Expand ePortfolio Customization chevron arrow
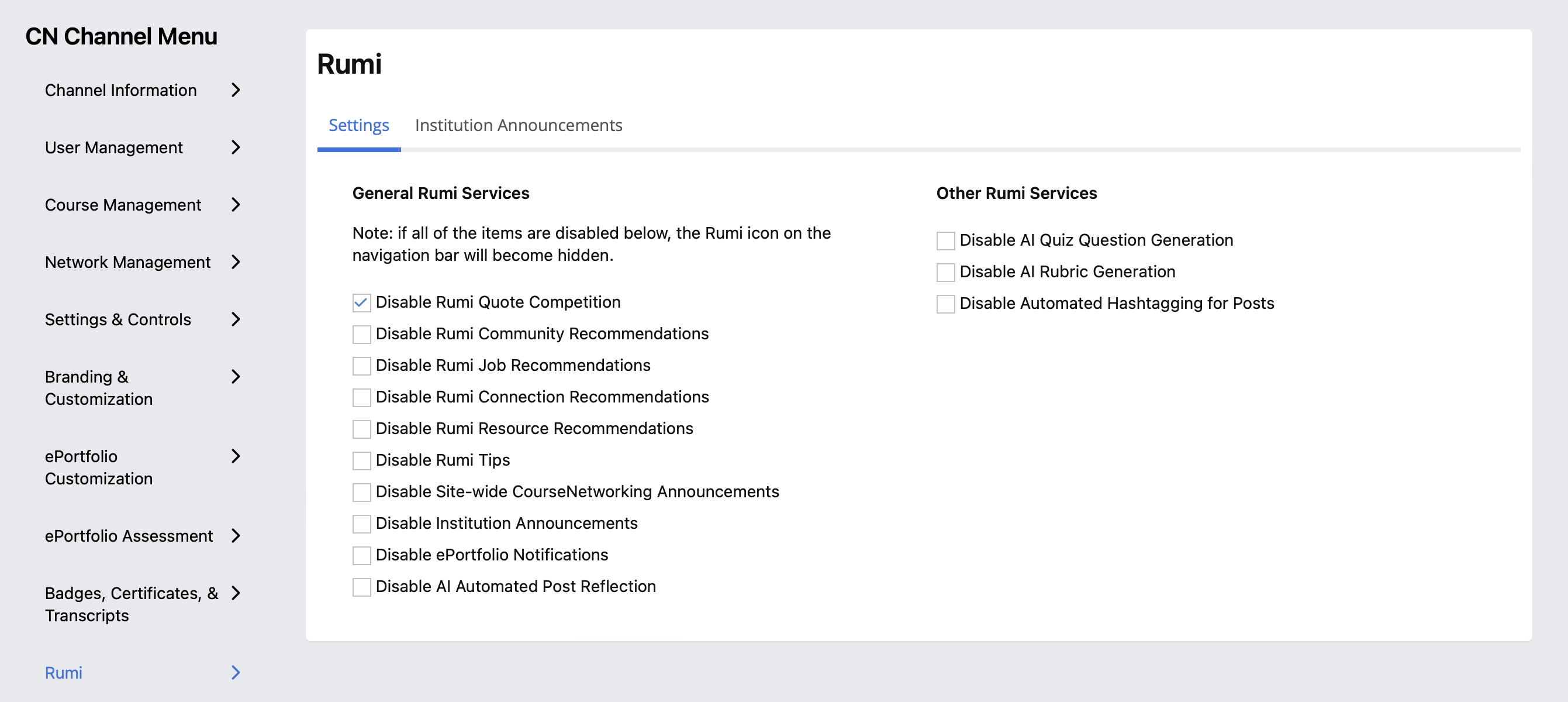Viewport: 1568px width, 702px height. click(236, 456)
